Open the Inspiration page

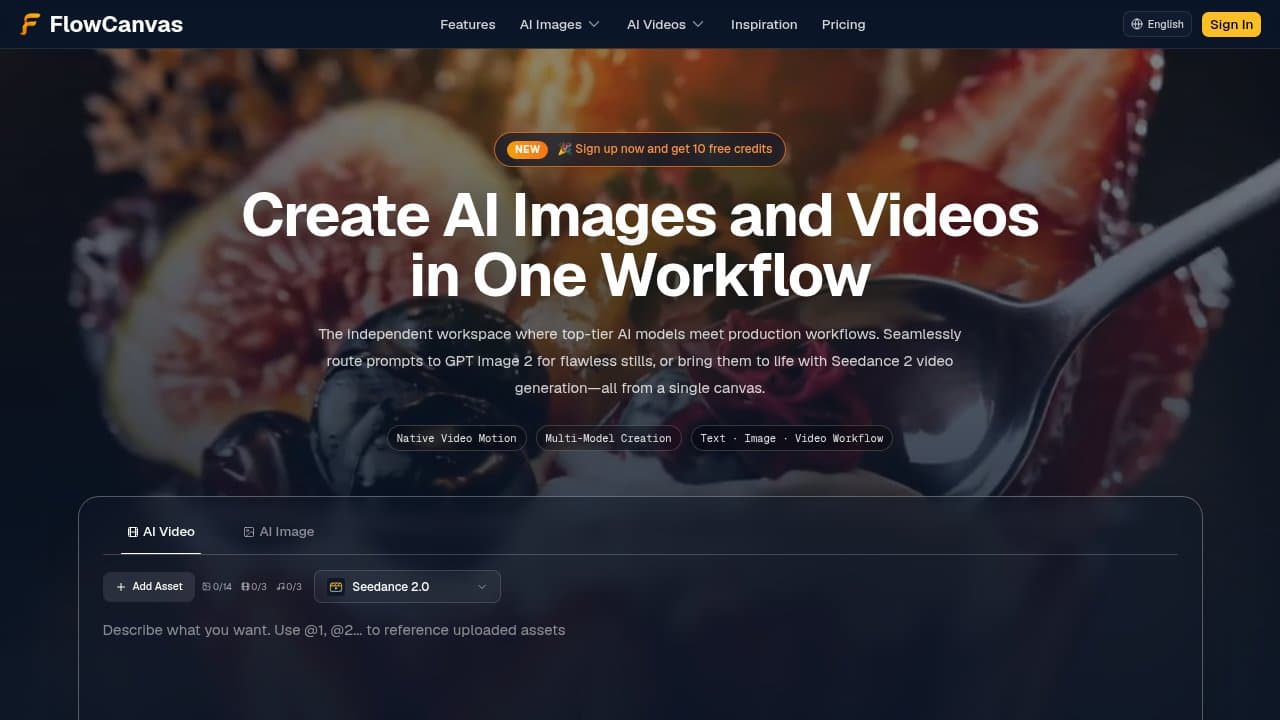(764, 24)
